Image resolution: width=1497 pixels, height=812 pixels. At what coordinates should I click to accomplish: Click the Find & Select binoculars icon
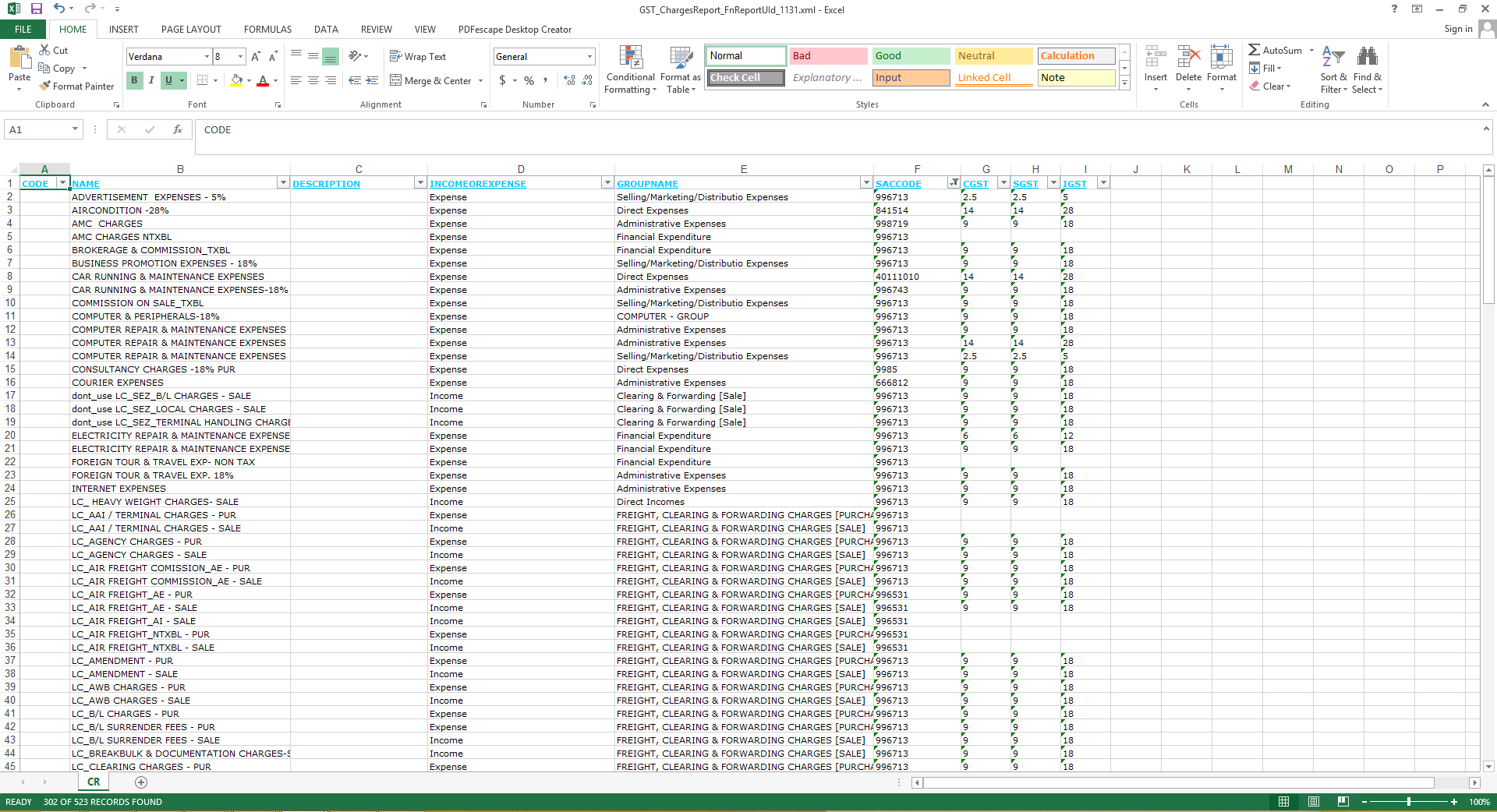click(1367, 58)
